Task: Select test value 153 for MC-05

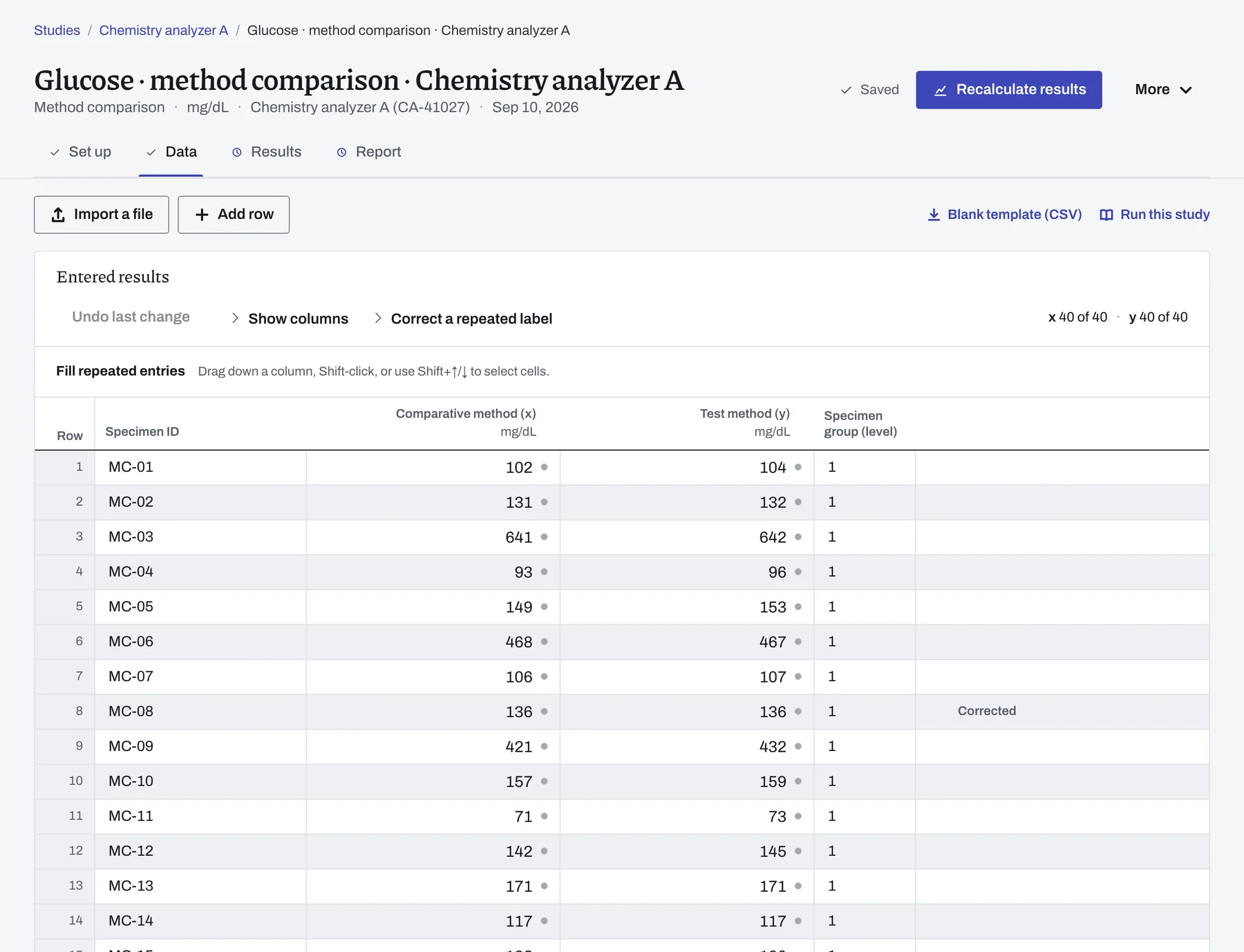Action: [687, 607]
